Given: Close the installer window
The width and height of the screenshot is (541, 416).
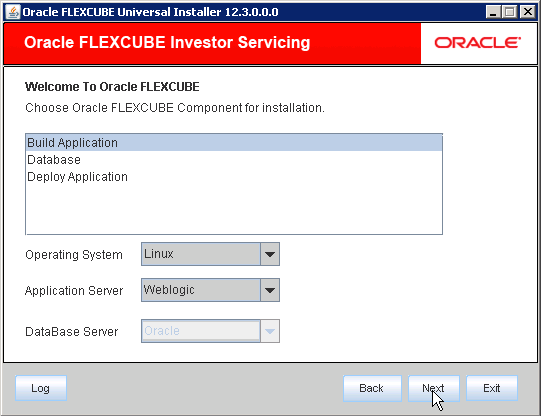Looking at the screenshot, I should click(x=528, y=12).
